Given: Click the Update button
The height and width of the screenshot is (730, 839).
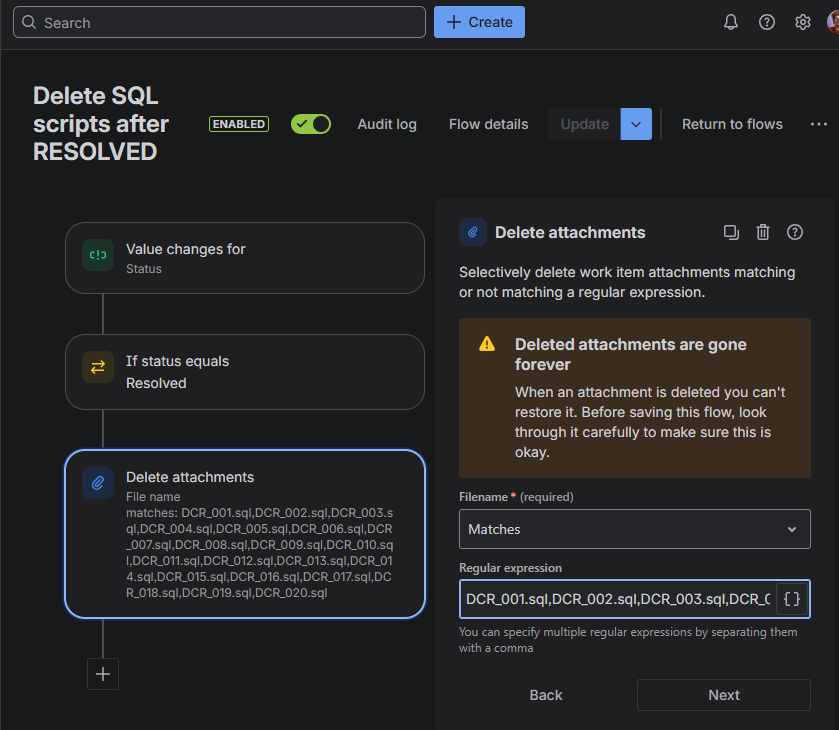Looking at the screenshot, I should coord(584,124).
